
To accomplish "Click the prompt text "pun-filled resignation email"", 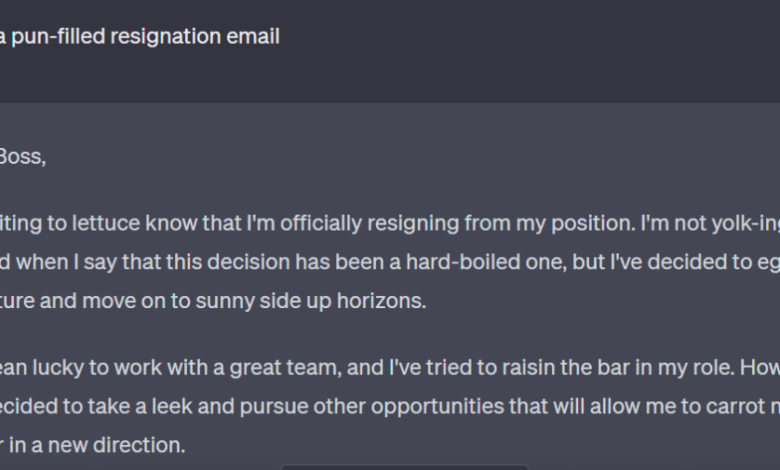I will click(146, 37).
